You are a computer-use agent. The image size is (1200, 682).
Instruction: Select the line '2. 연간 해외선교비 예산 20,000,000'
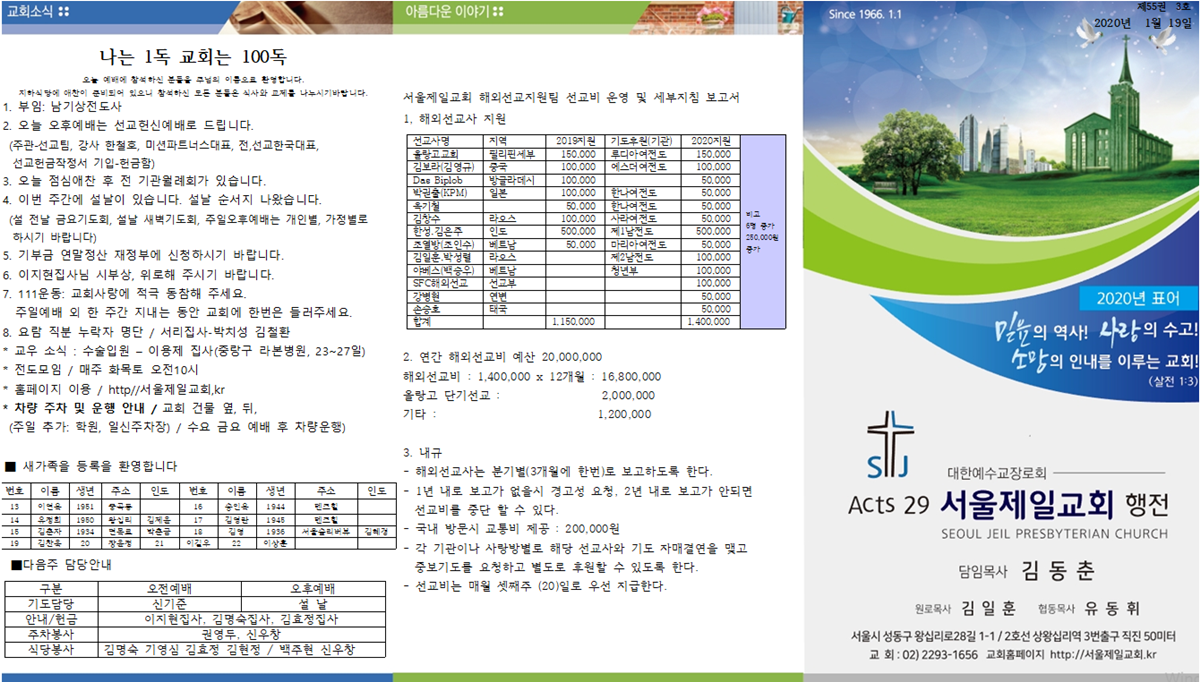tap(502, 356)
